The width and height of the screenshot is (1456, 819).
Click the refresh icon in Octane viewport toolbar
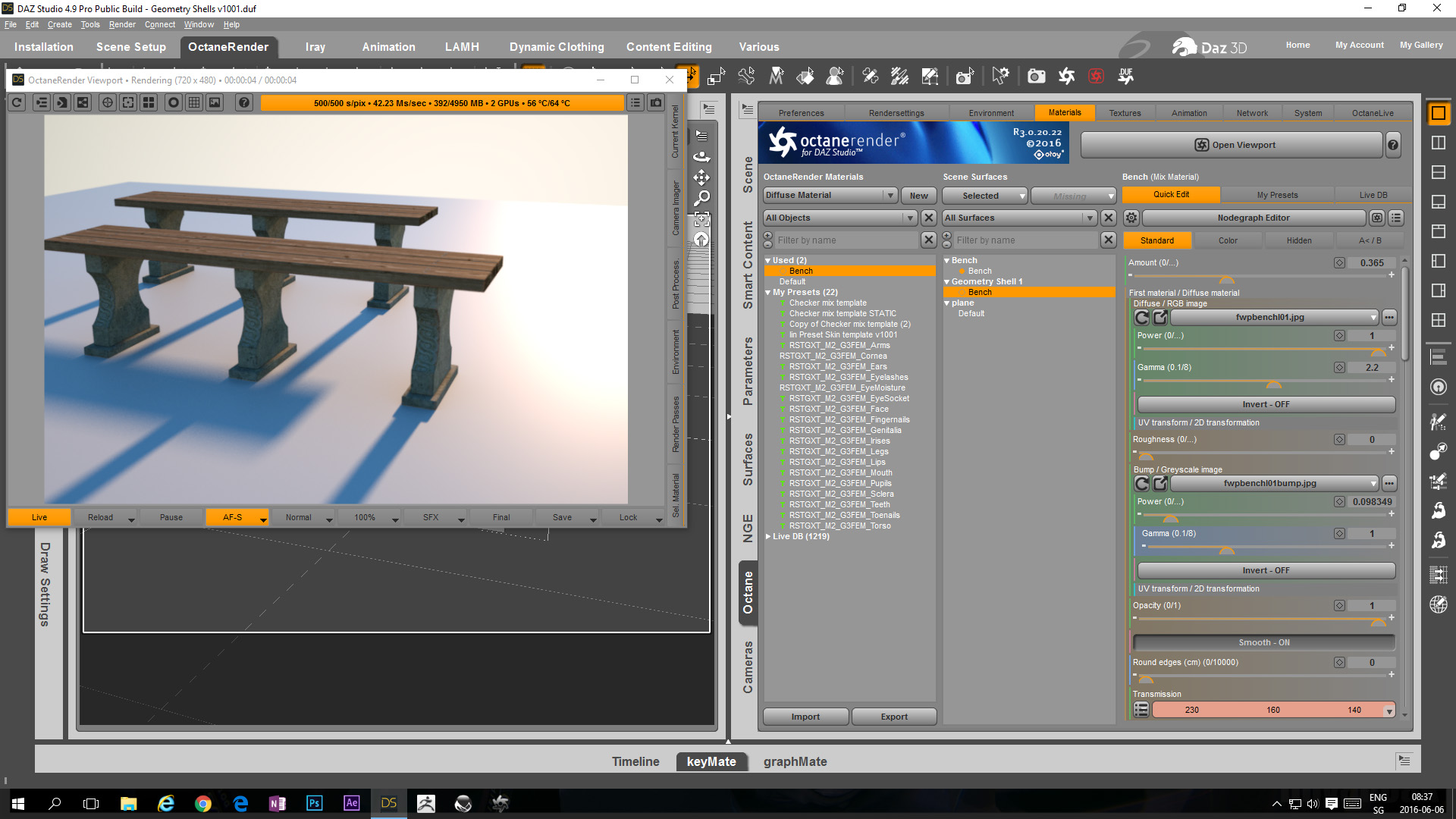pos(17,102)
